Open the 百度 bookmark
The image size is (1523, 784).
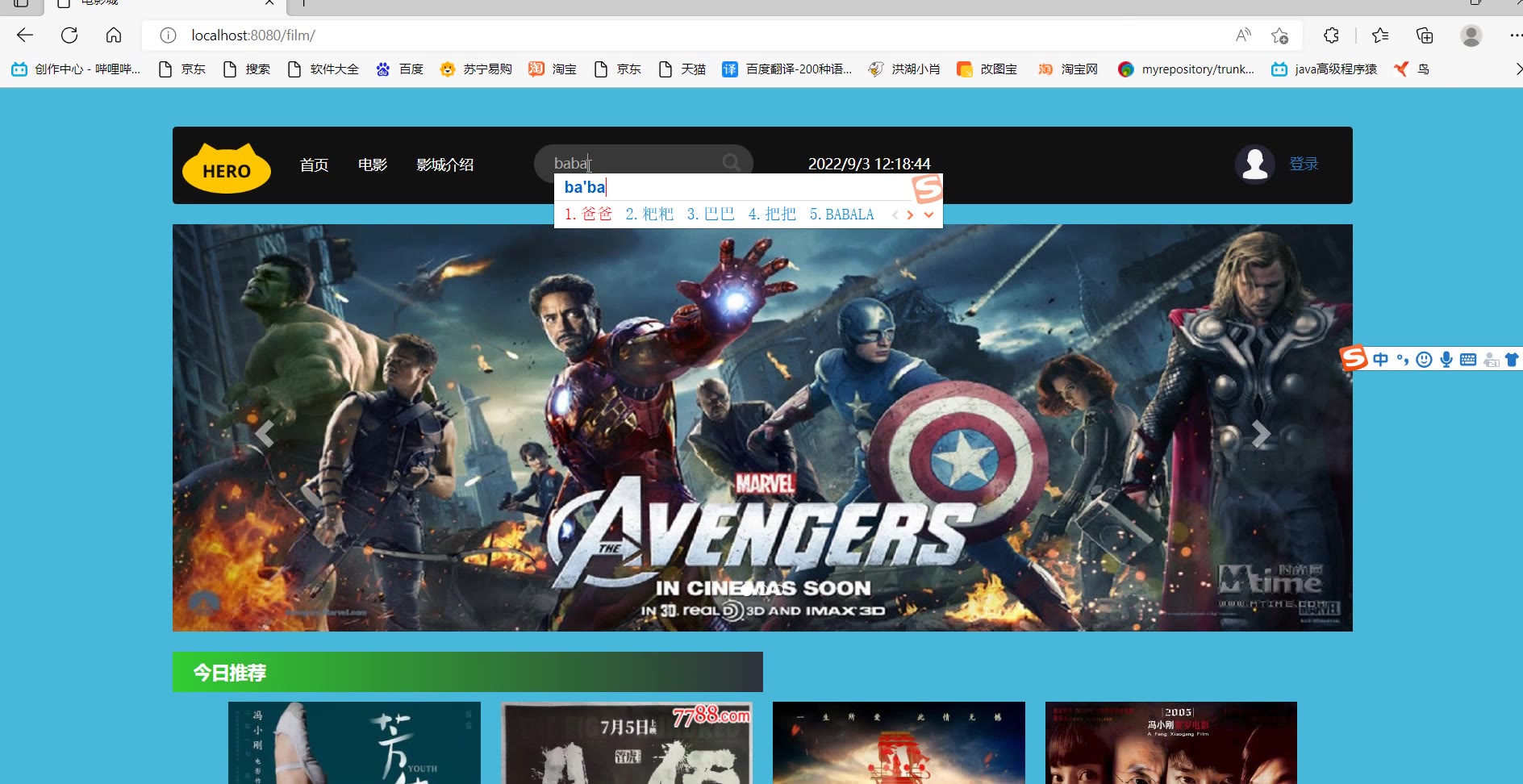(399, 69)
